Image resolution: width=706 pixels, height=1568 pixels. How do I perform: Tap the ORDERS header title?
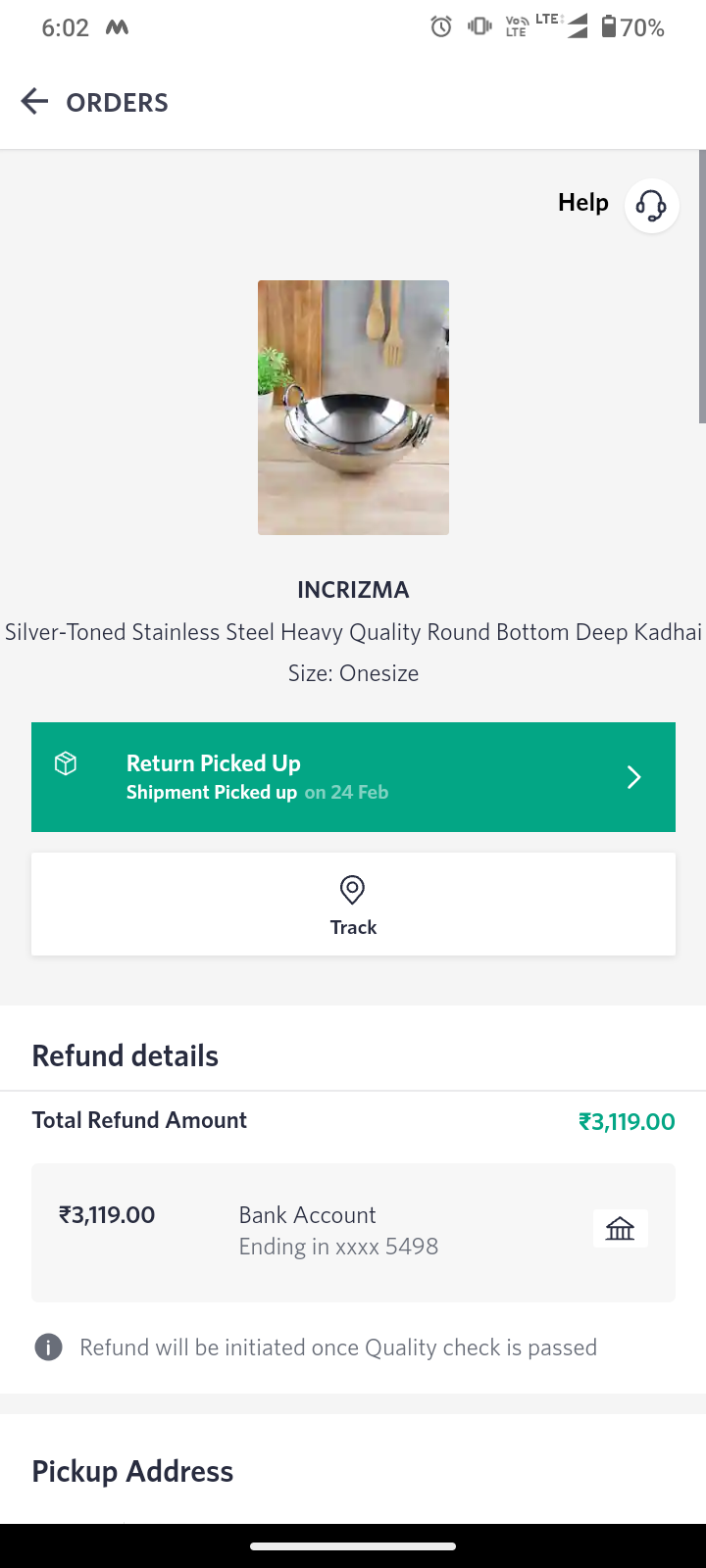pos(117,103)
